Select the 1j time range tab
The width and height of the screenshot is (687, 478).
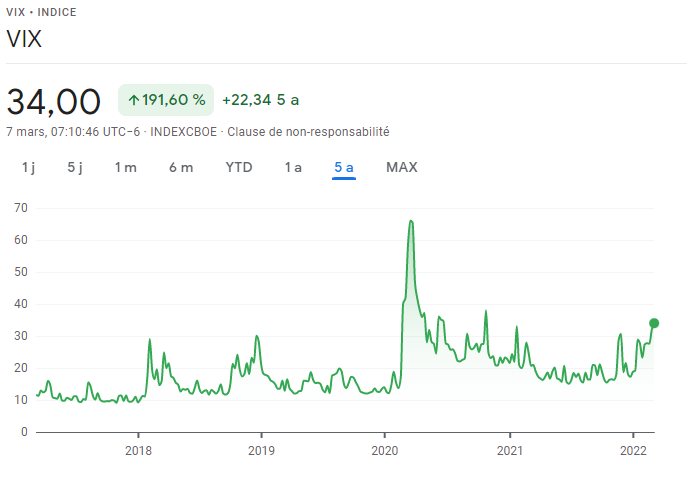[28, 167]
